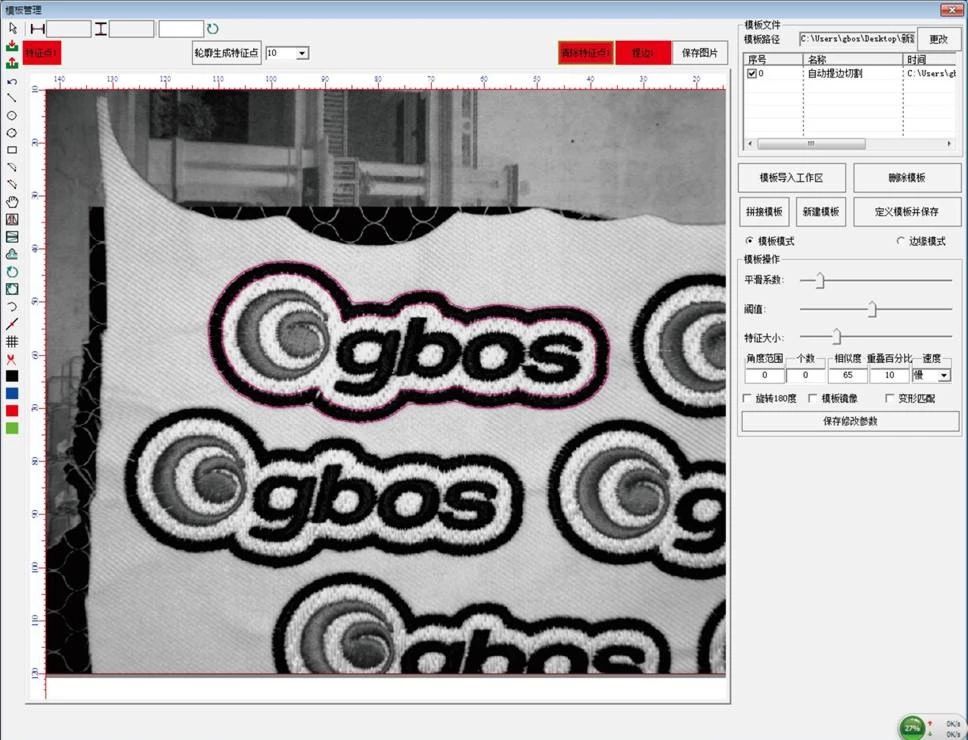Toggle checkbox for template row 0

tap(751, 73)
